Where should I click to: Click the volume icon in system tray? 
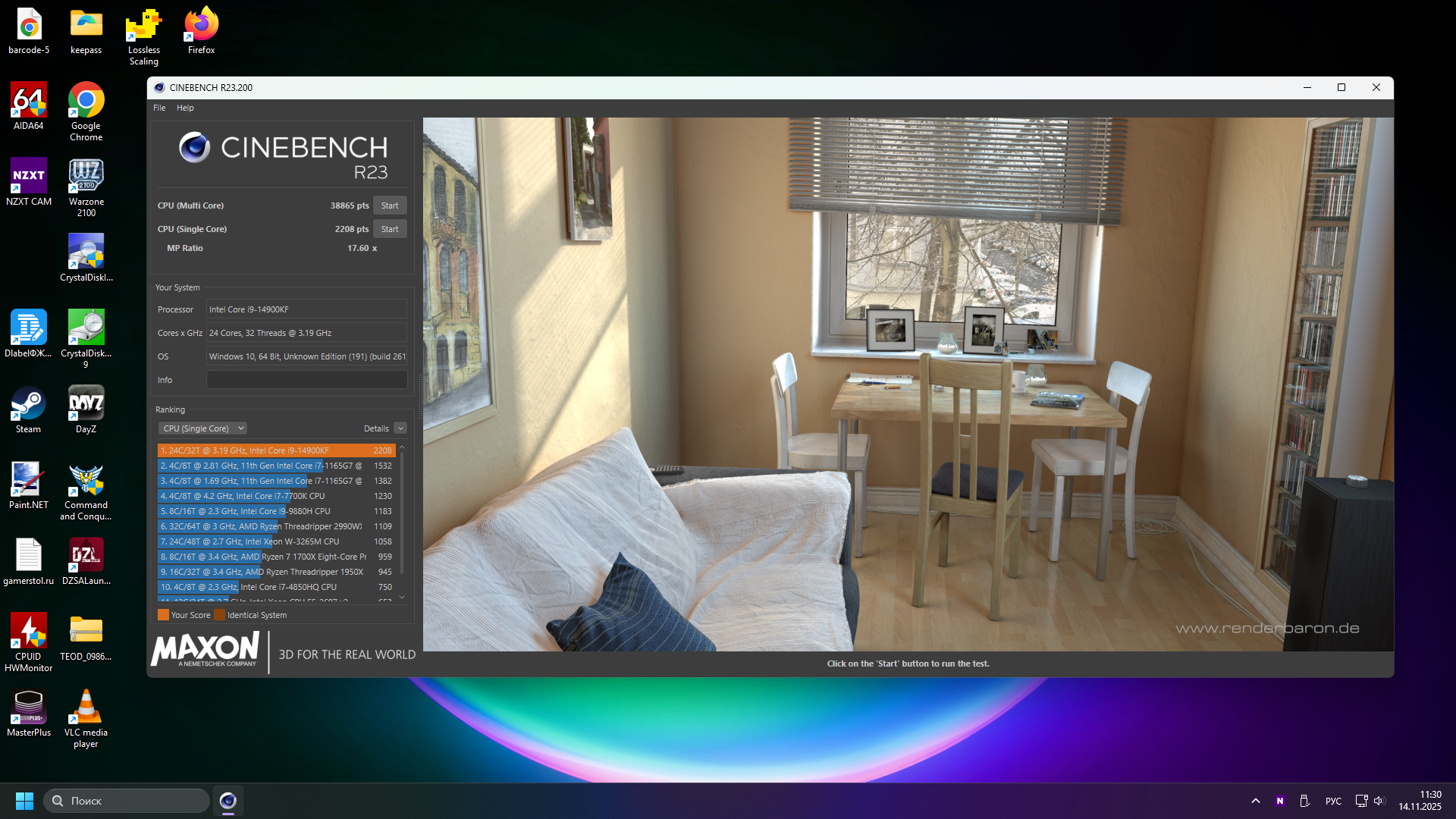click(x=1379, y=801)
